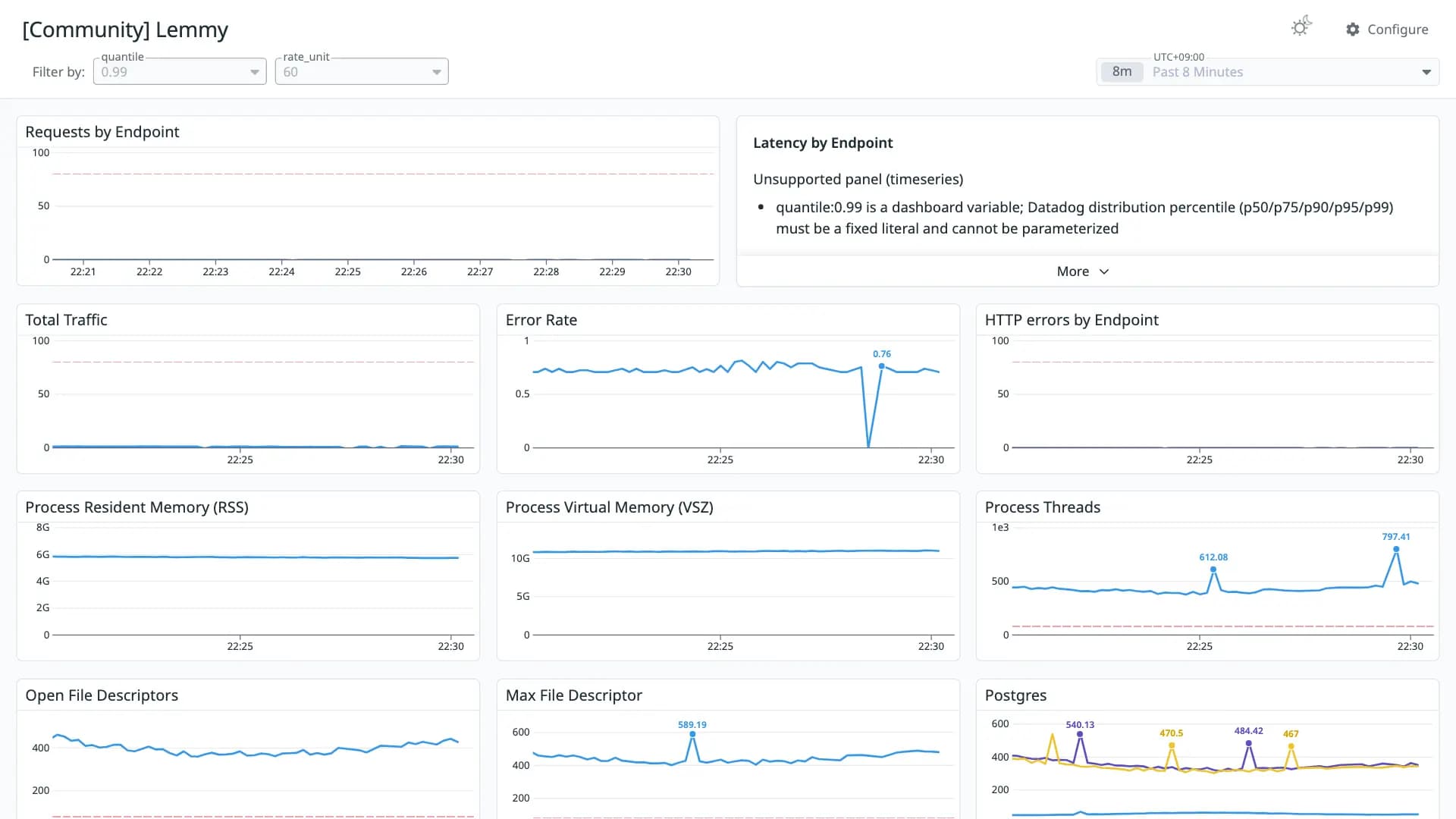
Task: Open the quantile filter dropdown
Action: [180, 72]
